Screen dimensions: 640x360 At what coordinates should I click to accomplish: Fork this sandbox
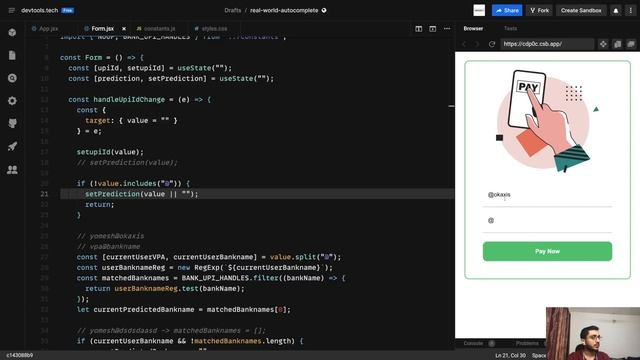(539, 10)
